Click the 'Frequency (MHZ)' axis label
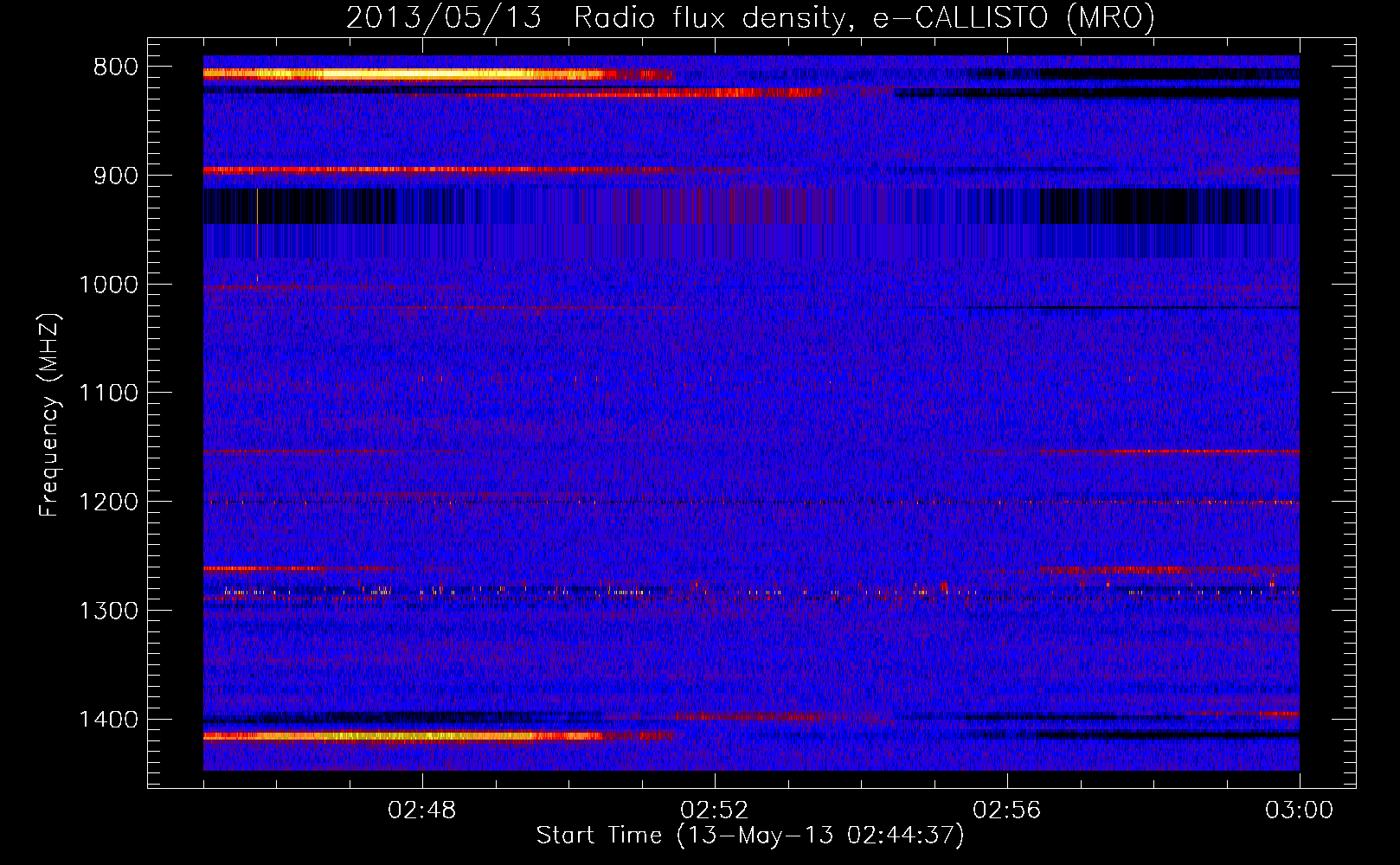Image resolution: width=1400 pixels, height=865 pixels. pos(49,415)
